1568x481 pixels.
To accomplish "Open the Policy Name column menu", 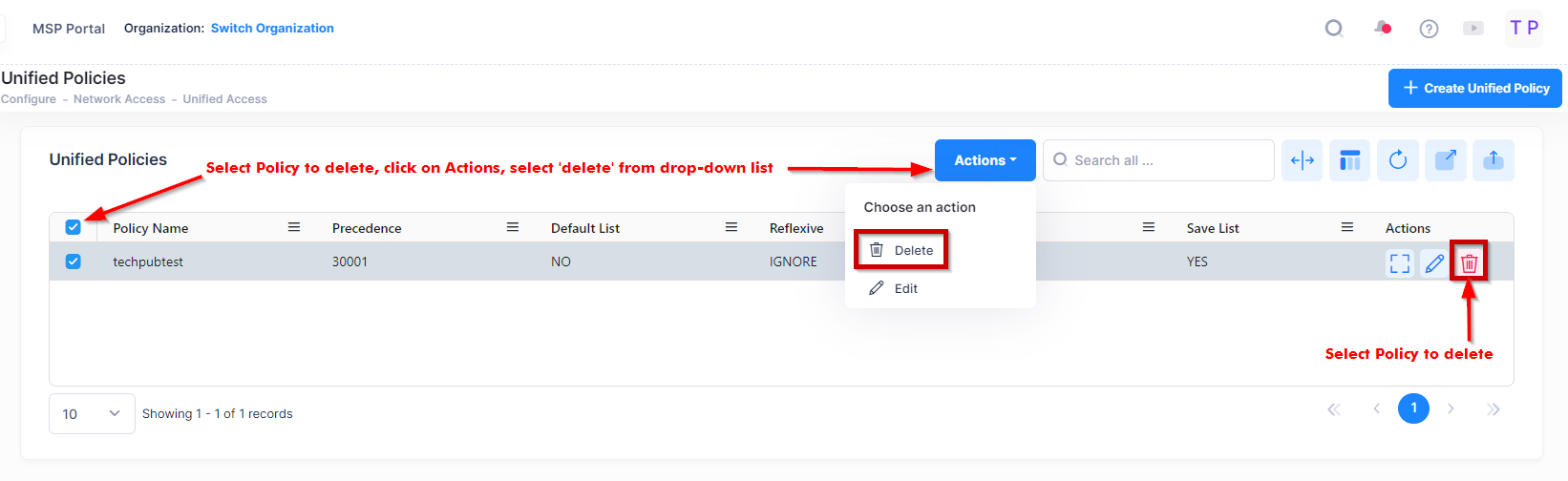I will [294, 227].
